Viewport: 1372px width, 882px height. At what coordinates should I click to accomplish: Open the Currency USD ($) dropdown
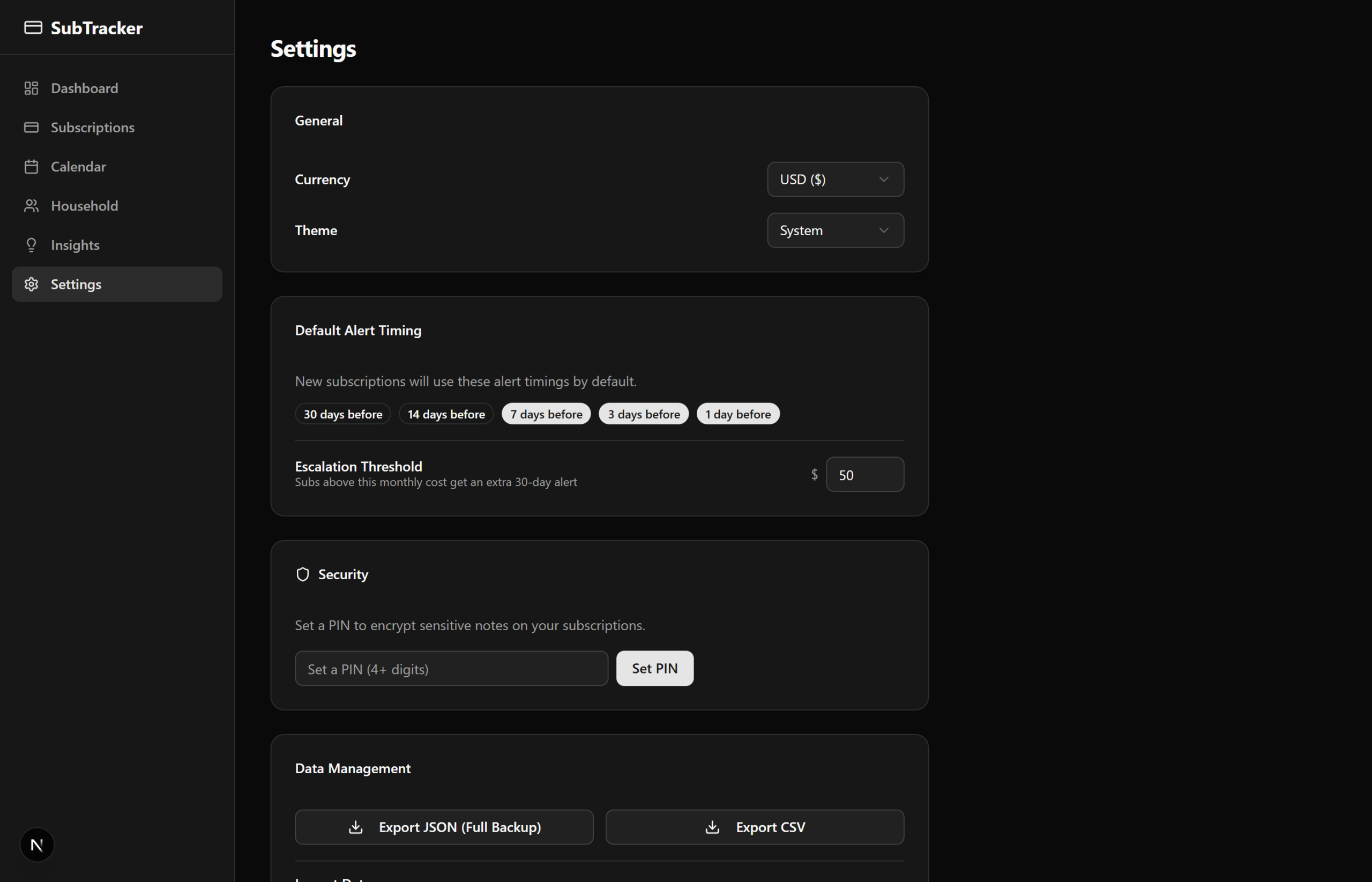(834, 180)
